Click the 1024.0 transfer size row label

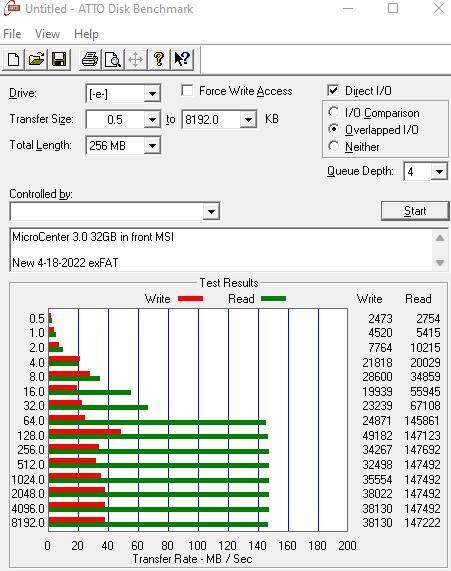click(x=28, y=480)
